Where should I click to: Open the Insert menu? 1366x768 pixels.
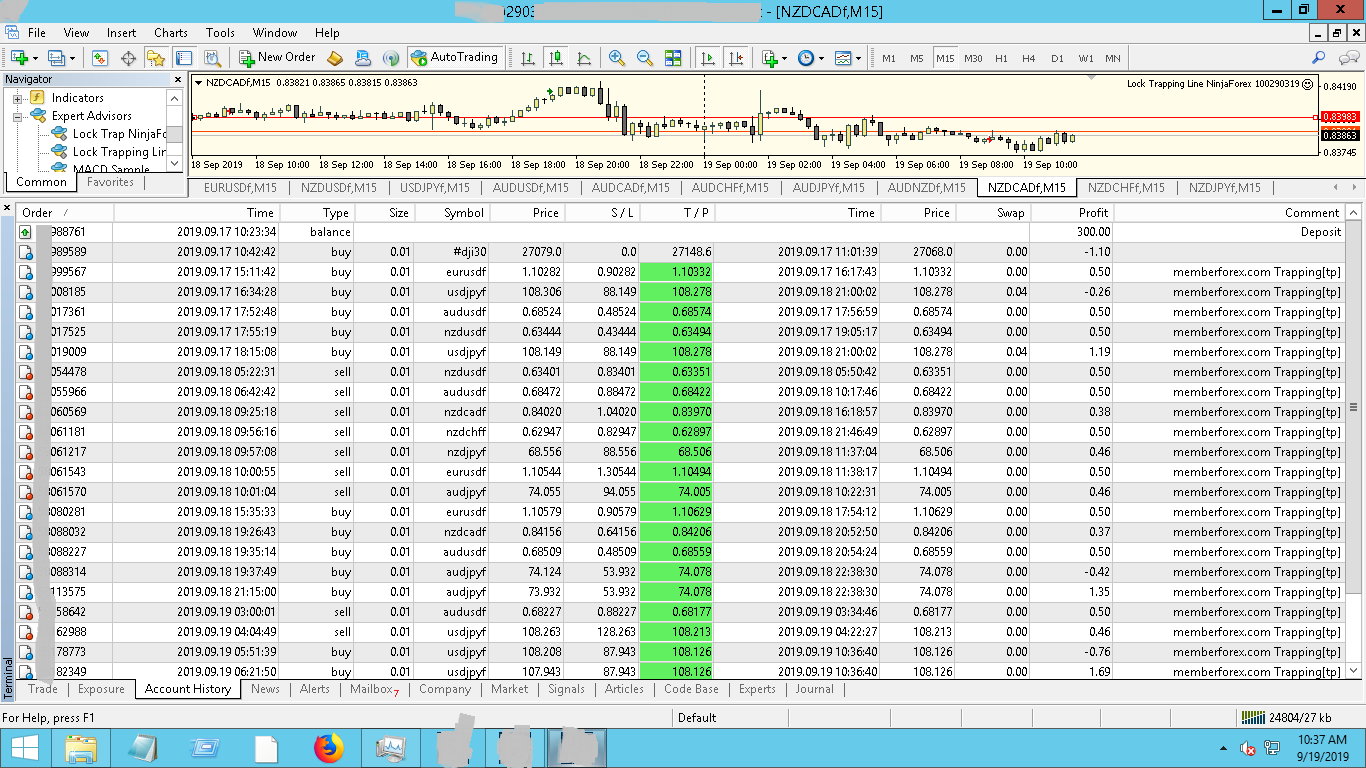coord(122,33)
